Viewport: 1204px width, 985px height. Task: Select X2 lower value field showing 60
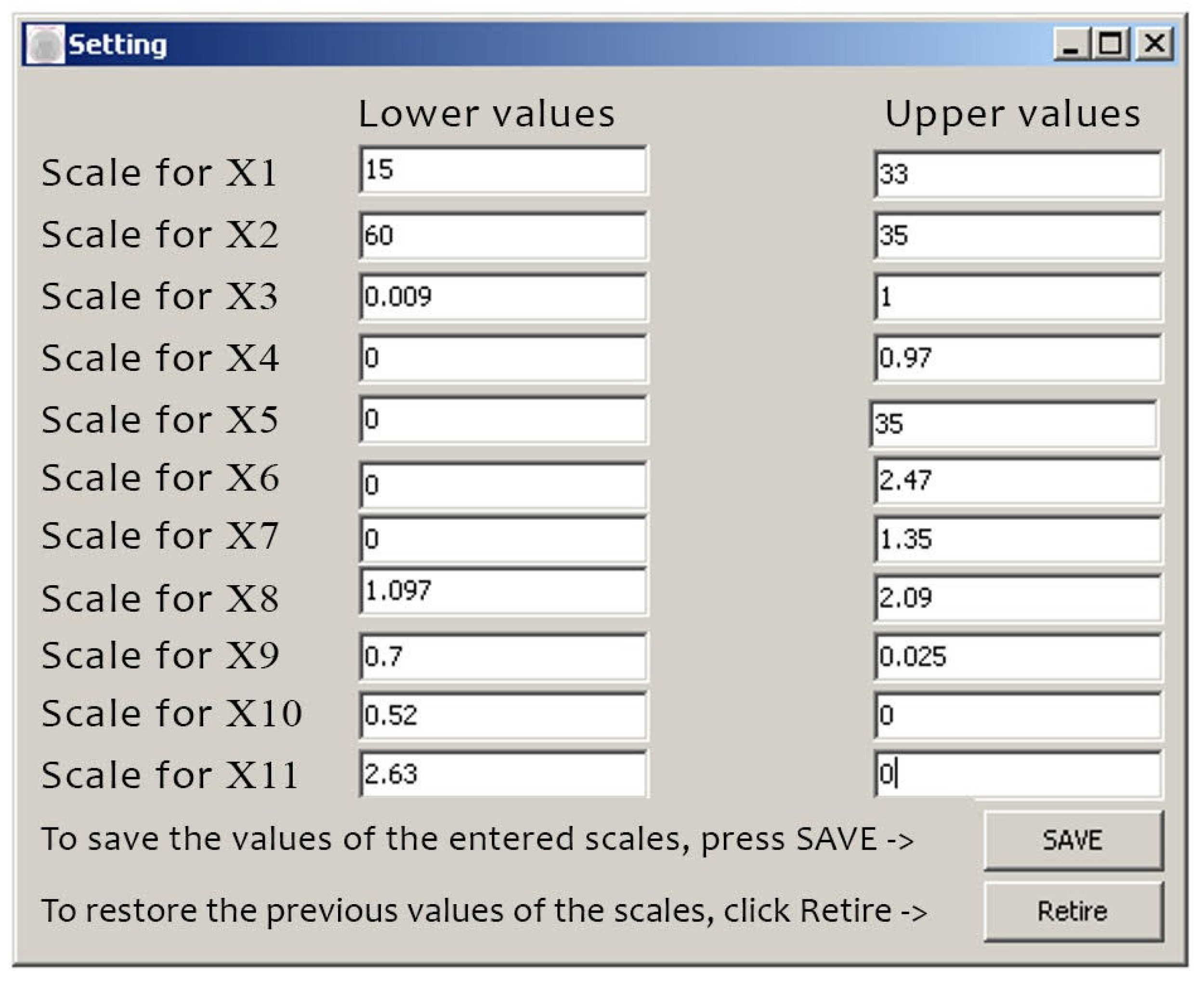[x=503, y=236]
